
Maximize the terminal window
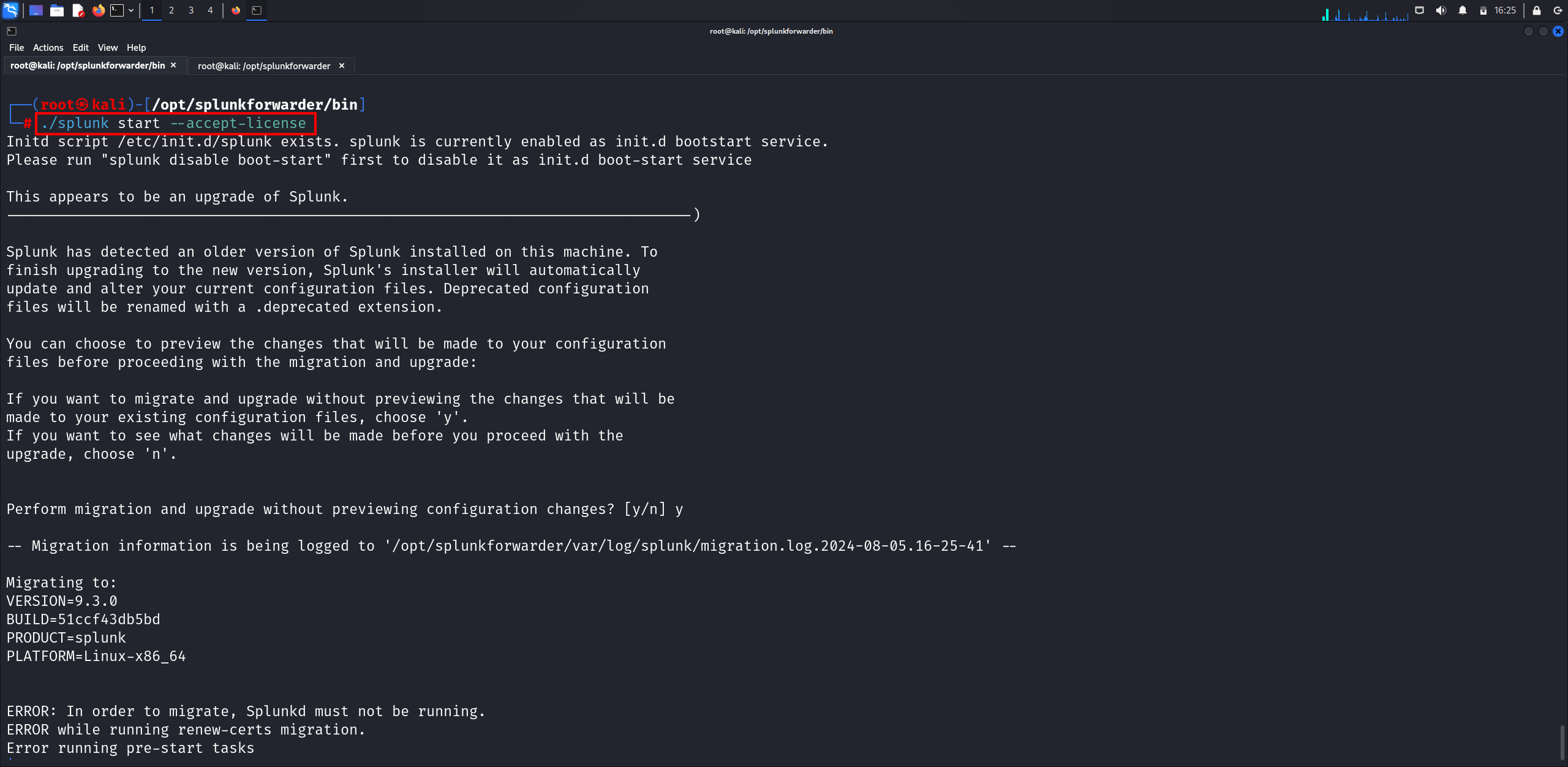tap(1543, 31)
